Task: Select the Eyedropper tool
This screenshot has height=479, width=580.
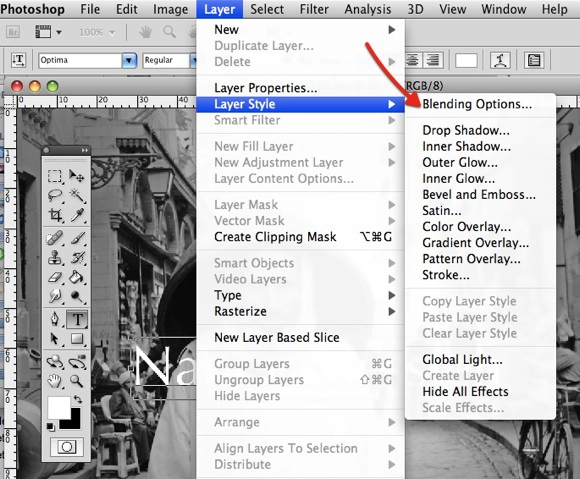Action: pos(77,215)
